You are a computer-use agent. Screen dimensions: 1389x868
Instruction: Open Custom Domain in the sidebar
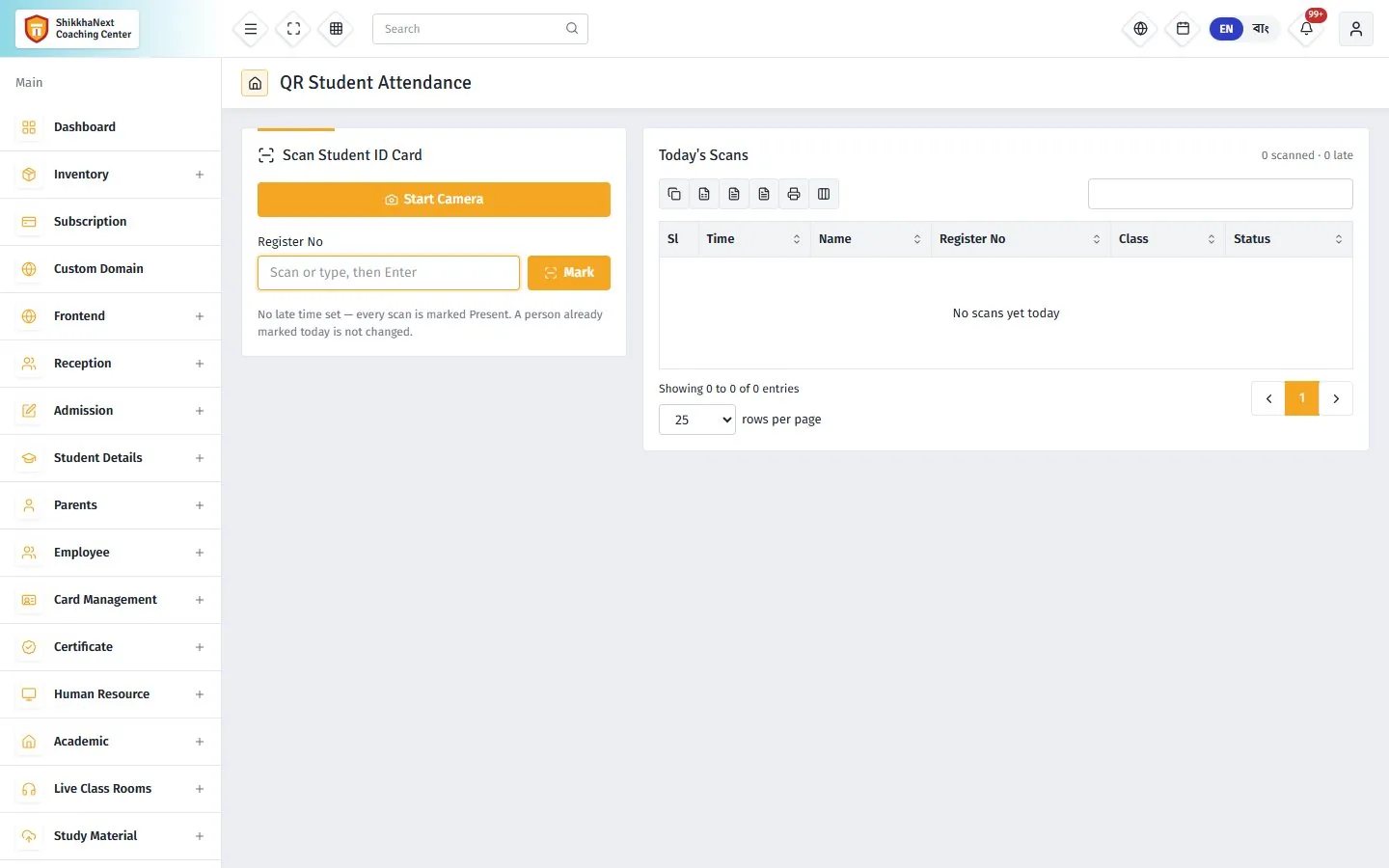coord(110,269)
